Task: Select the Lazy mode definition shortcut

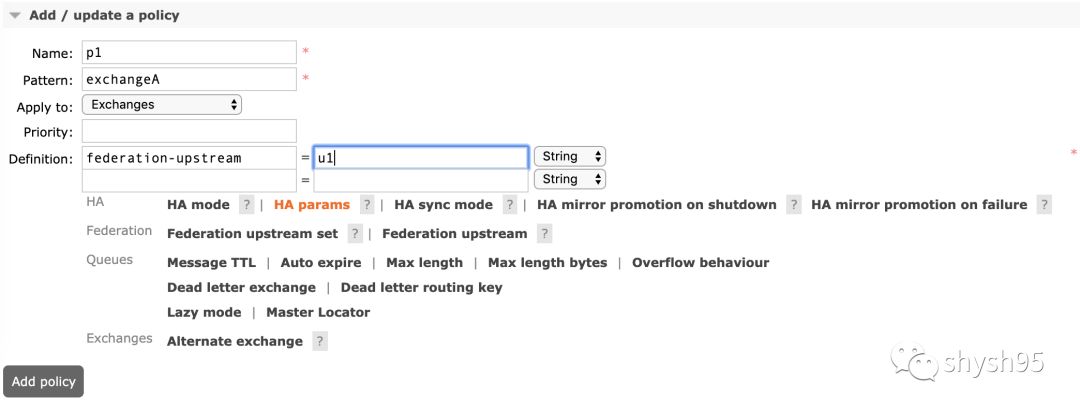Action: [204, 312]
